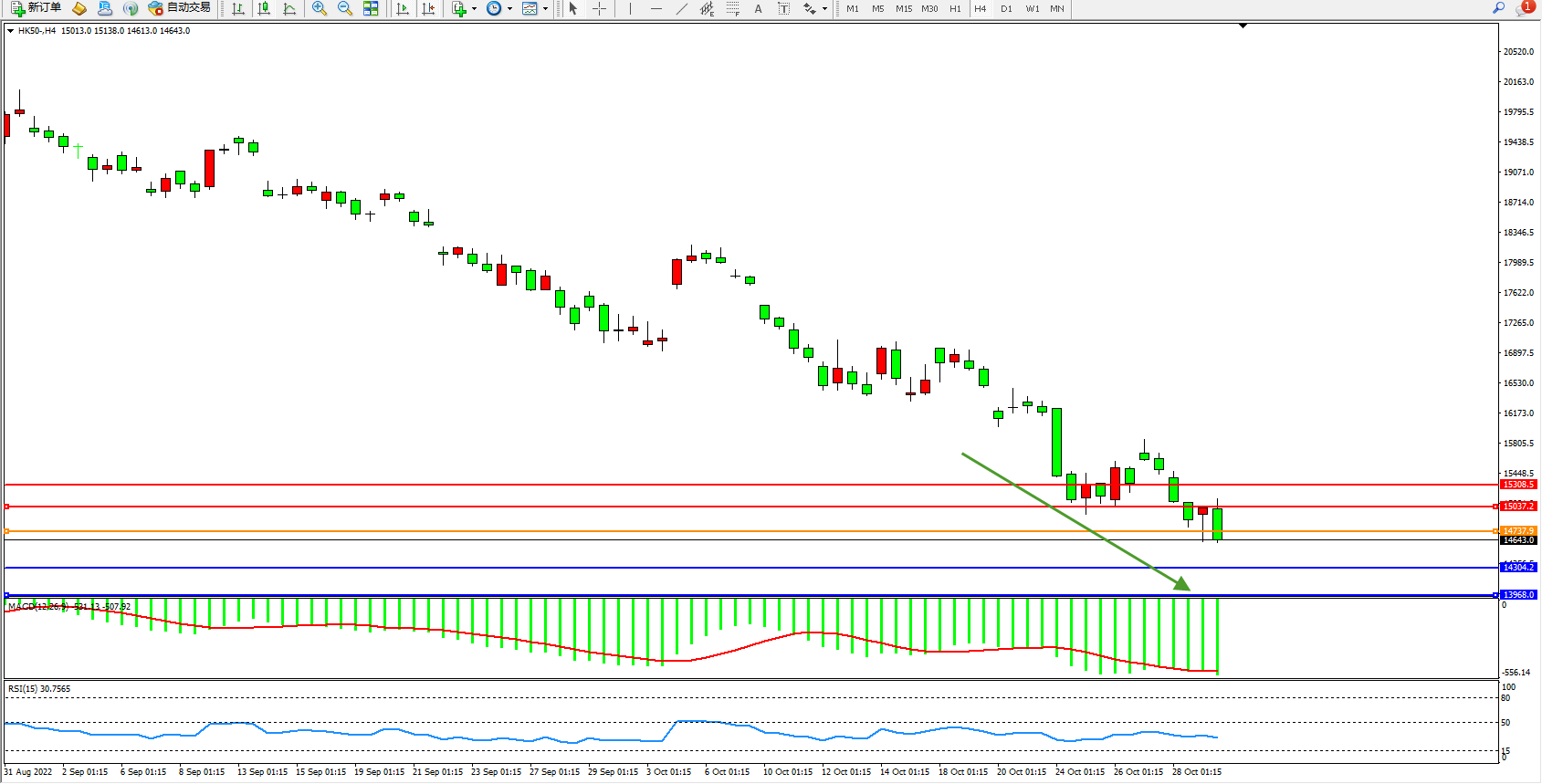Switch chart to bar chart display
This screenshot has height=784, width=1542.
tap(238, 8)
